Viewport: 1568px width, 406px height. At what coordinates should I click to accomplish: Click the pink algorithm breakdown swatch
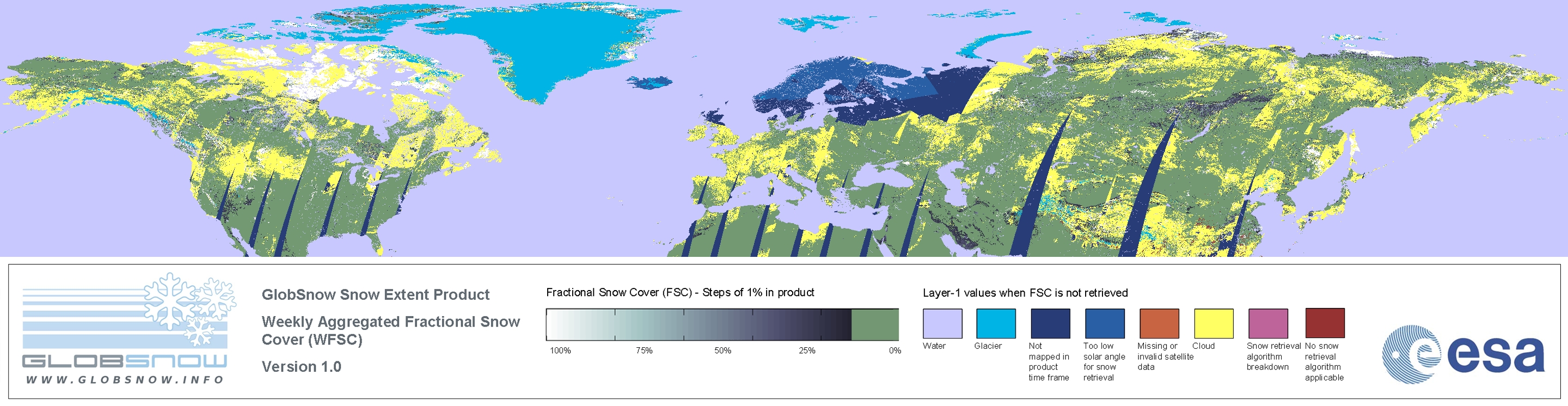pos(1268,323)
